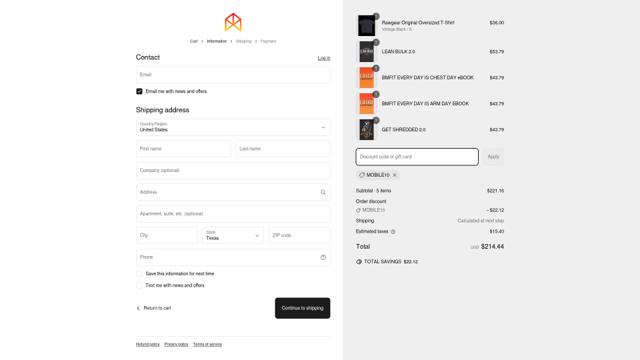
Task: Click the LEAN BULK 2.0 product name
Action: click(x=398, y=52)
